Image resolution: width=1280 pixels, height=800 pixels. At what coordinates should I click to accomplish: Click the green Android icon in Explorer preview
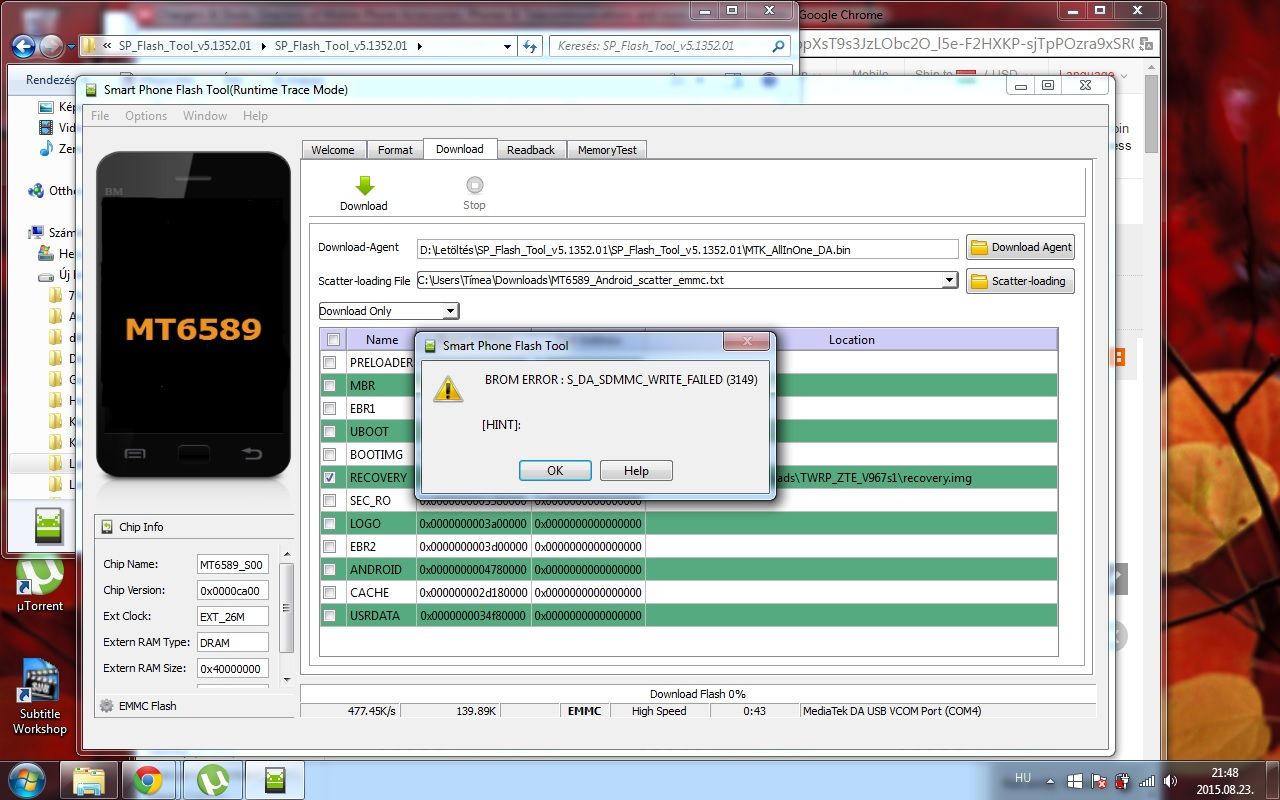[49, 524]
